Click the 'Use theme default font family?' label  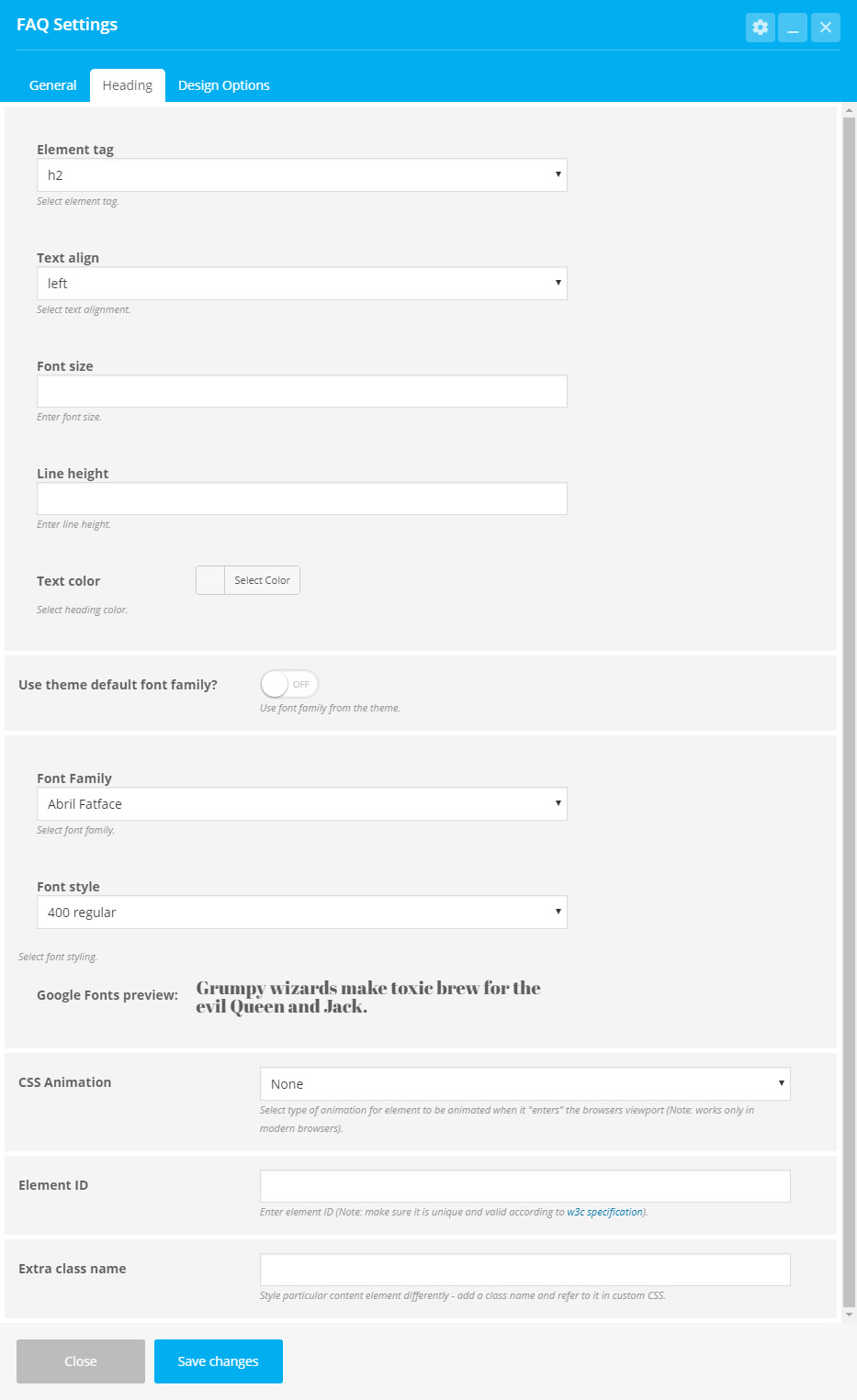coord(118,685)
